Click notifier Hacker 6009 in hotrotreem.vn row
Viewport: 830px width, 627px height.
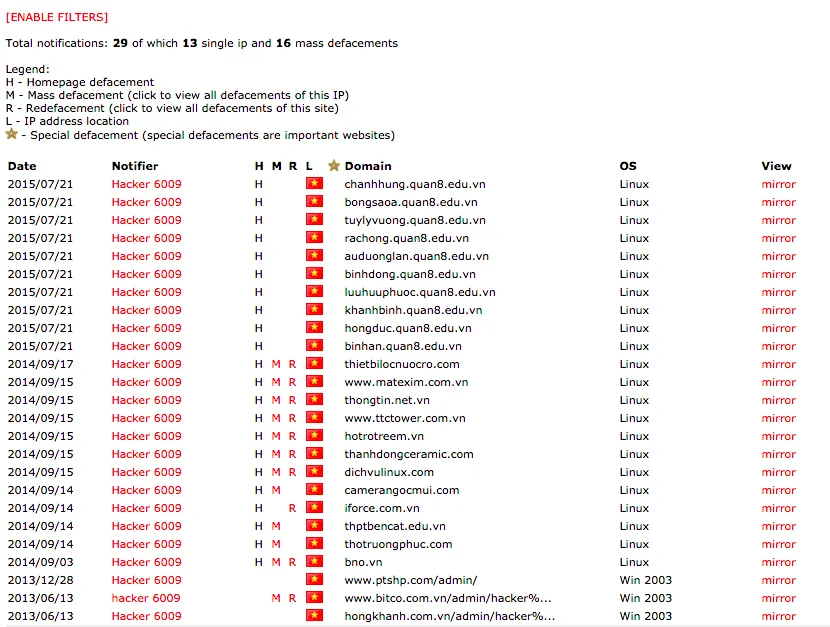[146, 436]
